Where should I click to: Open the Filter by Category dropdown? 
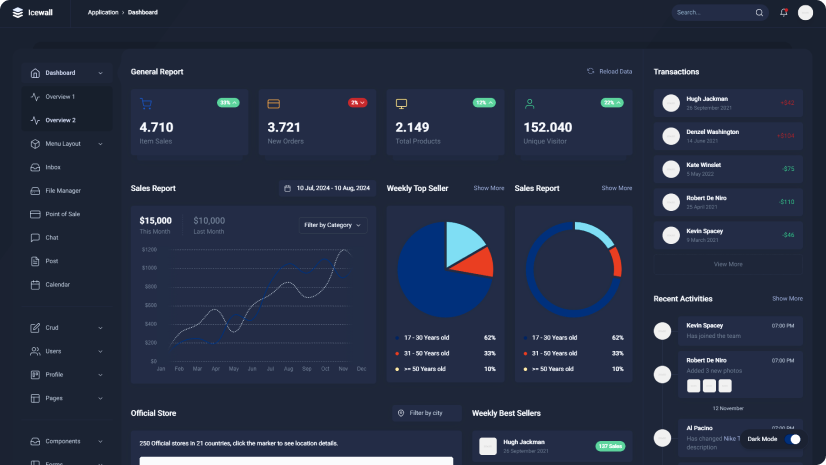pos(333,225)
